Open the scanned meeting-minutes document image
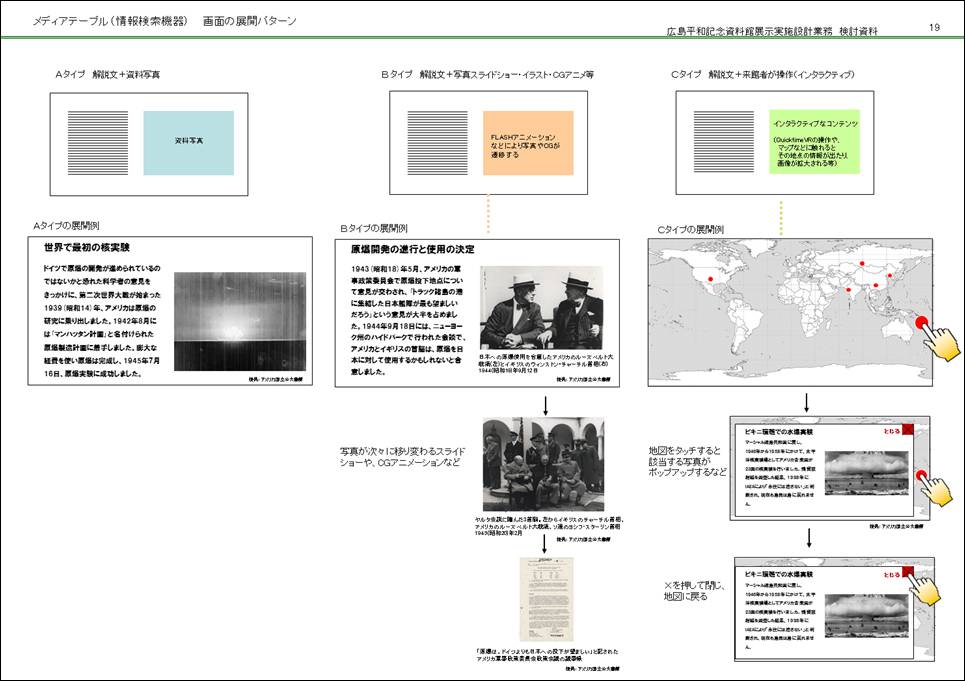Screen dimensions: 965x681 click(547, 599)
